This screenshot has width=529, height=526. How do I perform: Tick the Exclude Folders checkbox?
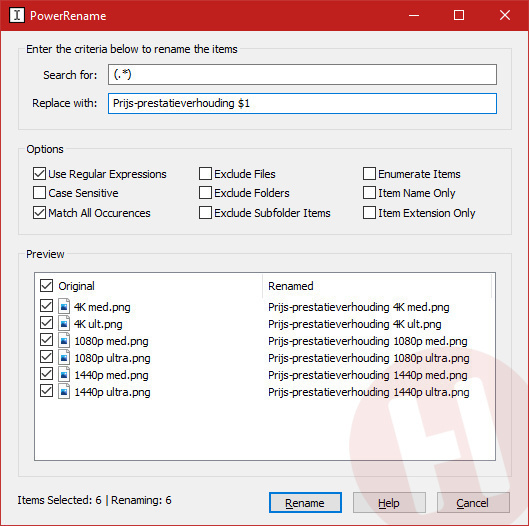point(205,193)
